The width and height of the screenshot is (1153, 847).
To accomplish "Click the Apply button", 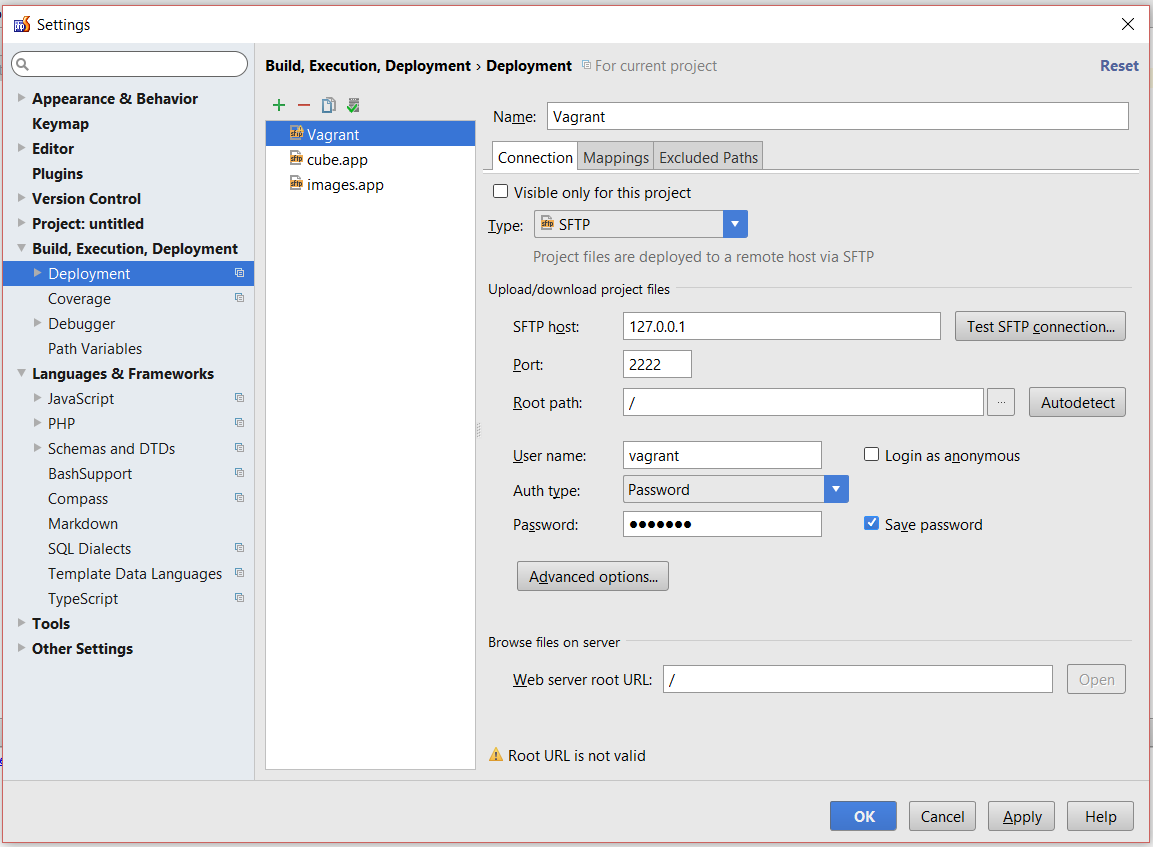I will (1021, 816).
